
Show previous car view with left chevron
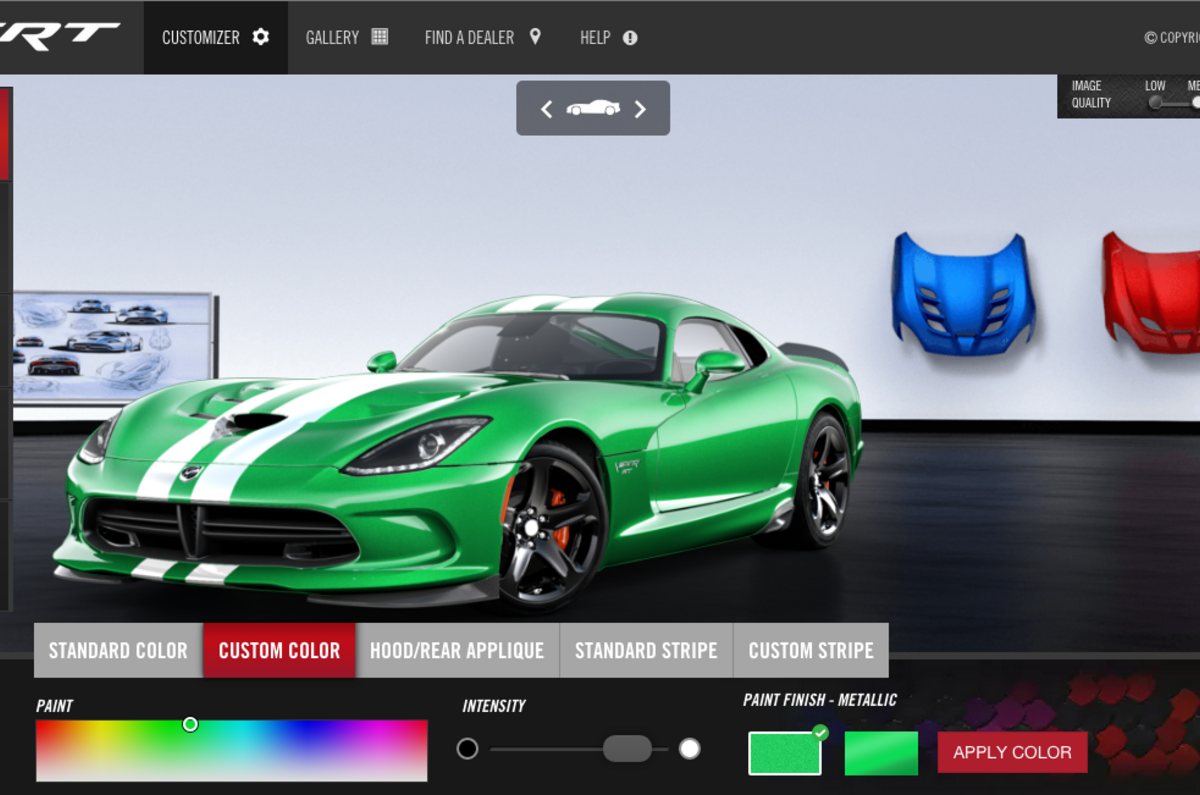pyautogui.click(x=546, y=109)
